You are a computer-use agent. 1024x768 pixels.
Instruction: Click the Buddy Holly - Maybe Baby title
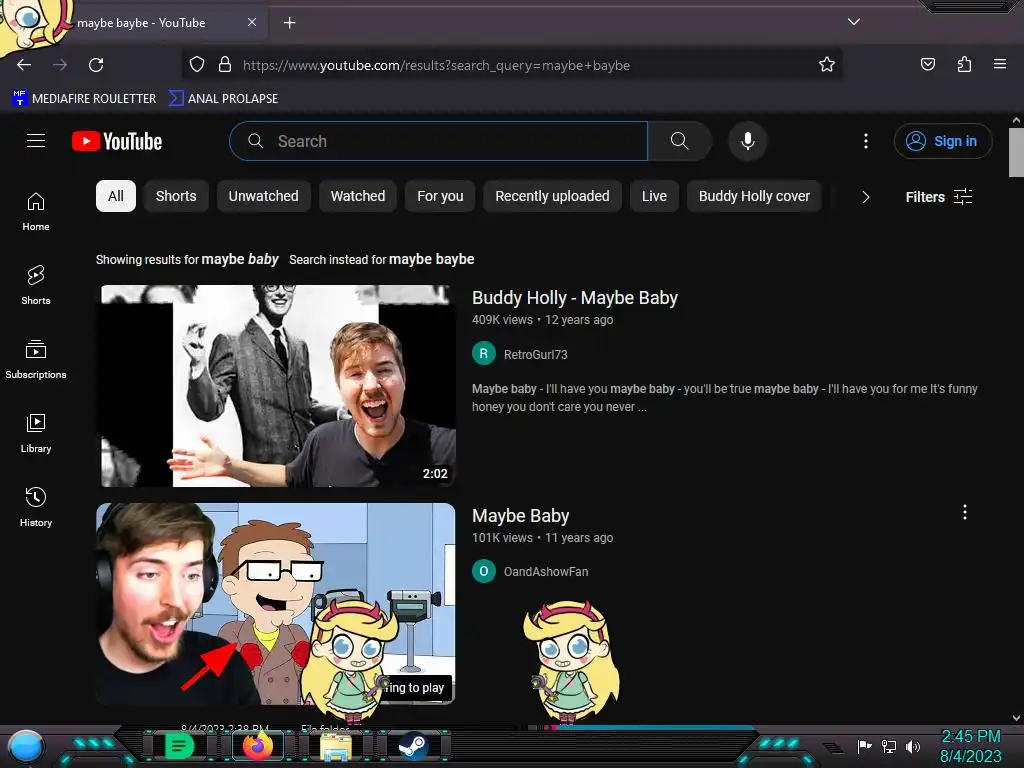pyautogui.click(x=575, y=298)
